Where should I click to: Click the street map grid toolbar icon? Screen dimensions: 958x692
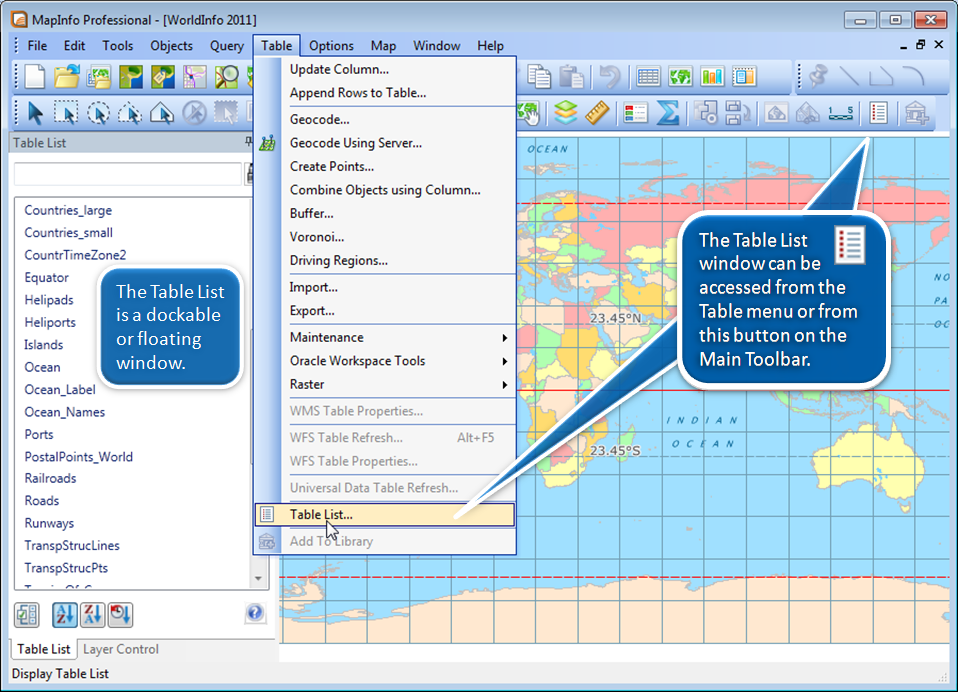[x=195, y=77]
